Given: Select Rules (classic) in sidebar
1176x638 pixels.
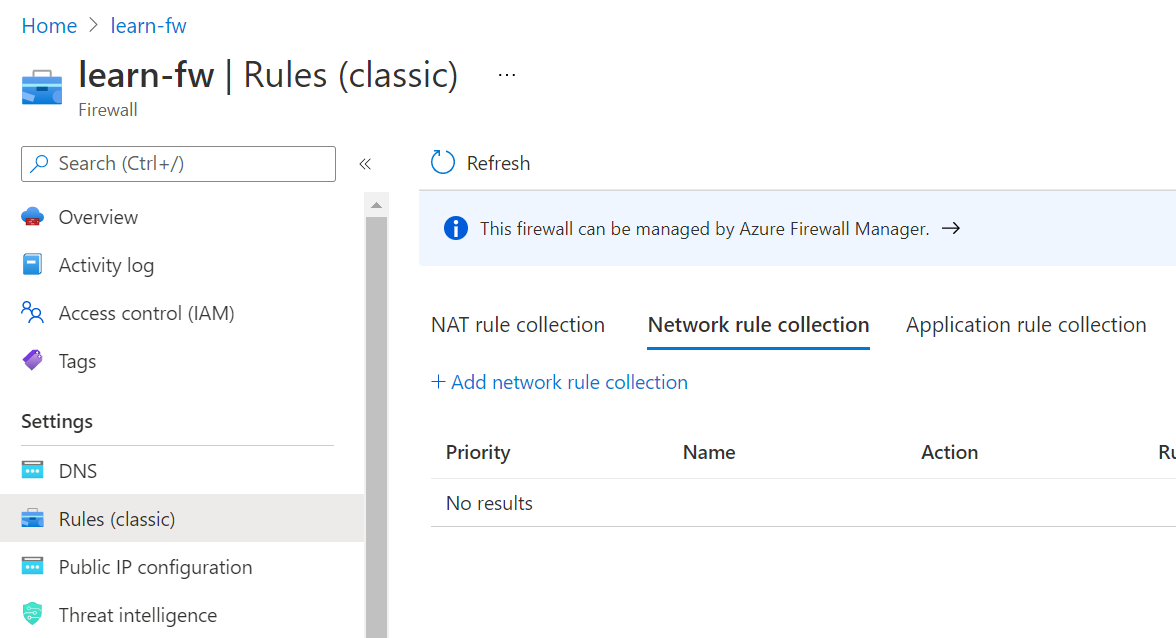Looking at the screenshot, I should click(182, 518).
